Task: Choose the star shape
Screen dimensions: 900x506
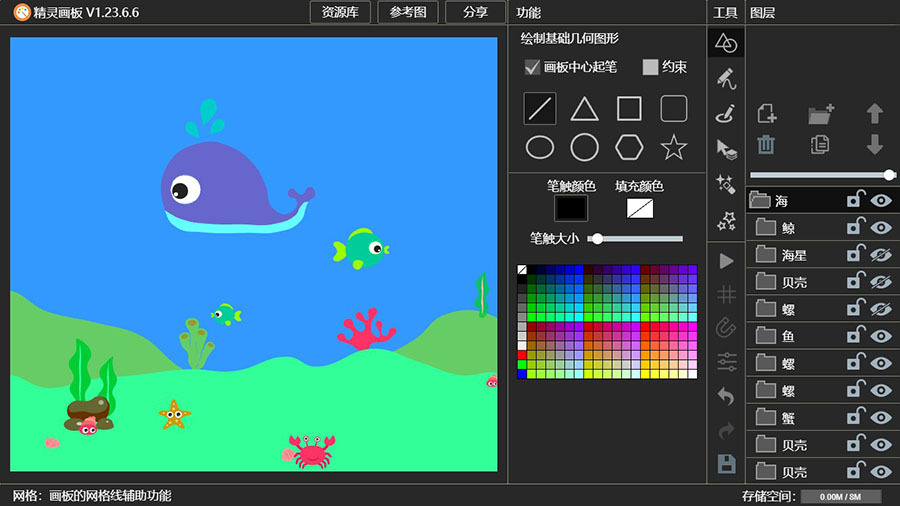Action: 674,148
